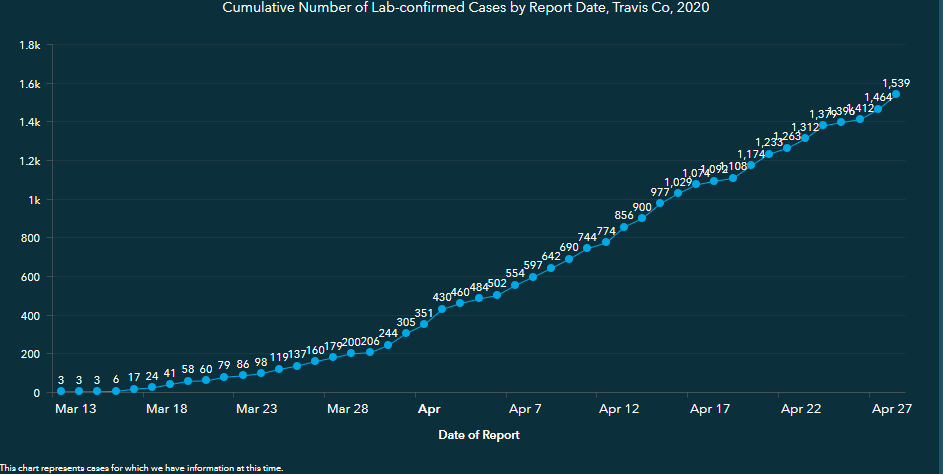Select the data point labeled 41

pyautogui.click(x=170, y=384)
